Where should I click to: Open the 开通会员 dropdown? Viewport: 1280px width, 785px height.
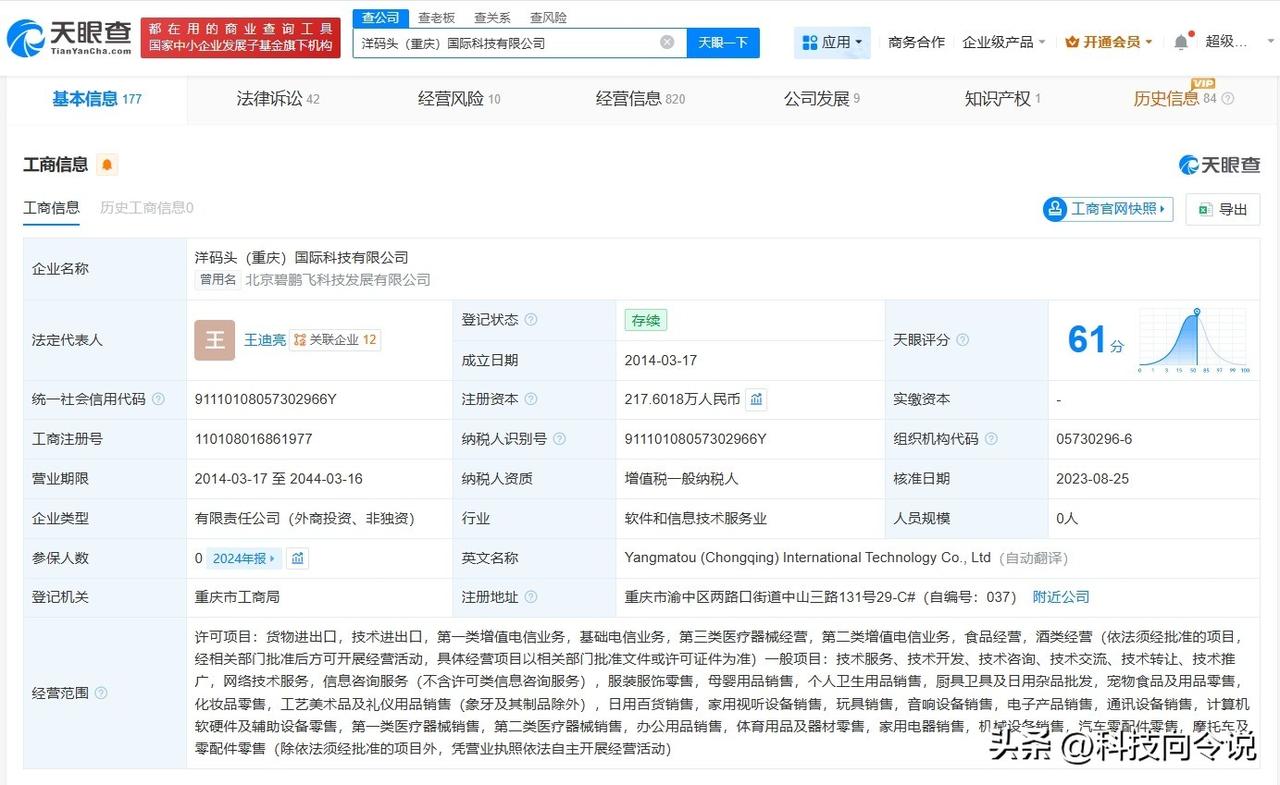[x=1109, y=42]
